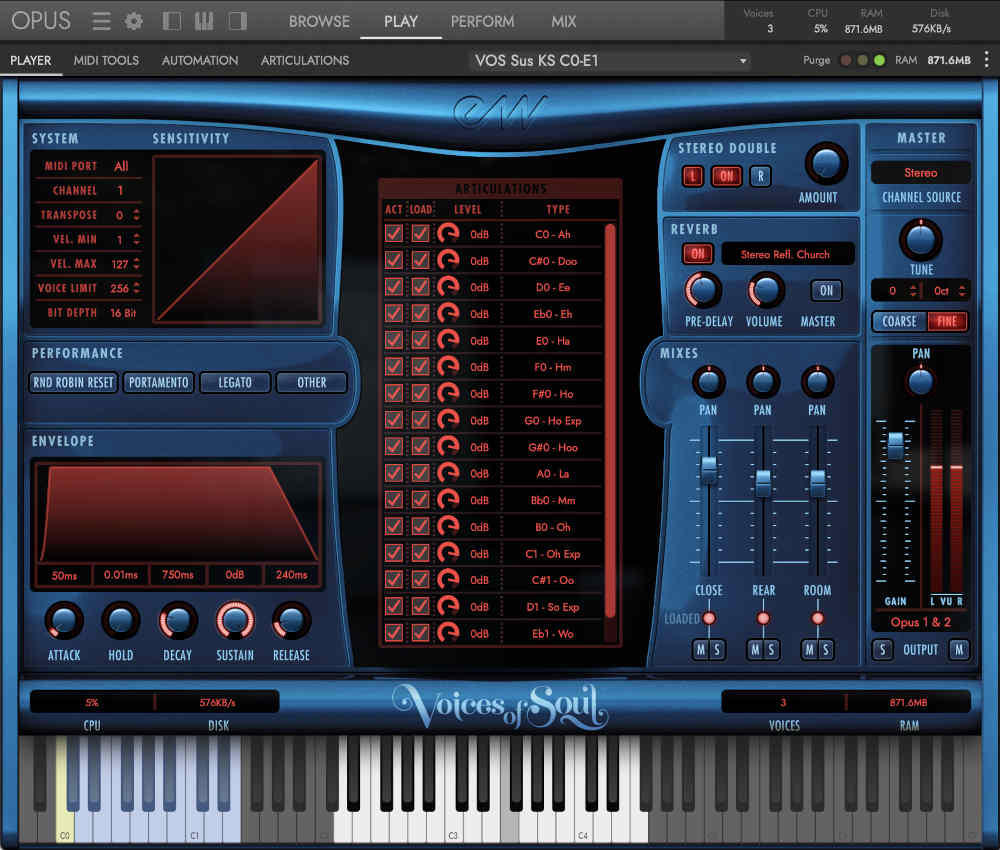
Task: Mute the Room mix channel
Action: click(808, 650)
